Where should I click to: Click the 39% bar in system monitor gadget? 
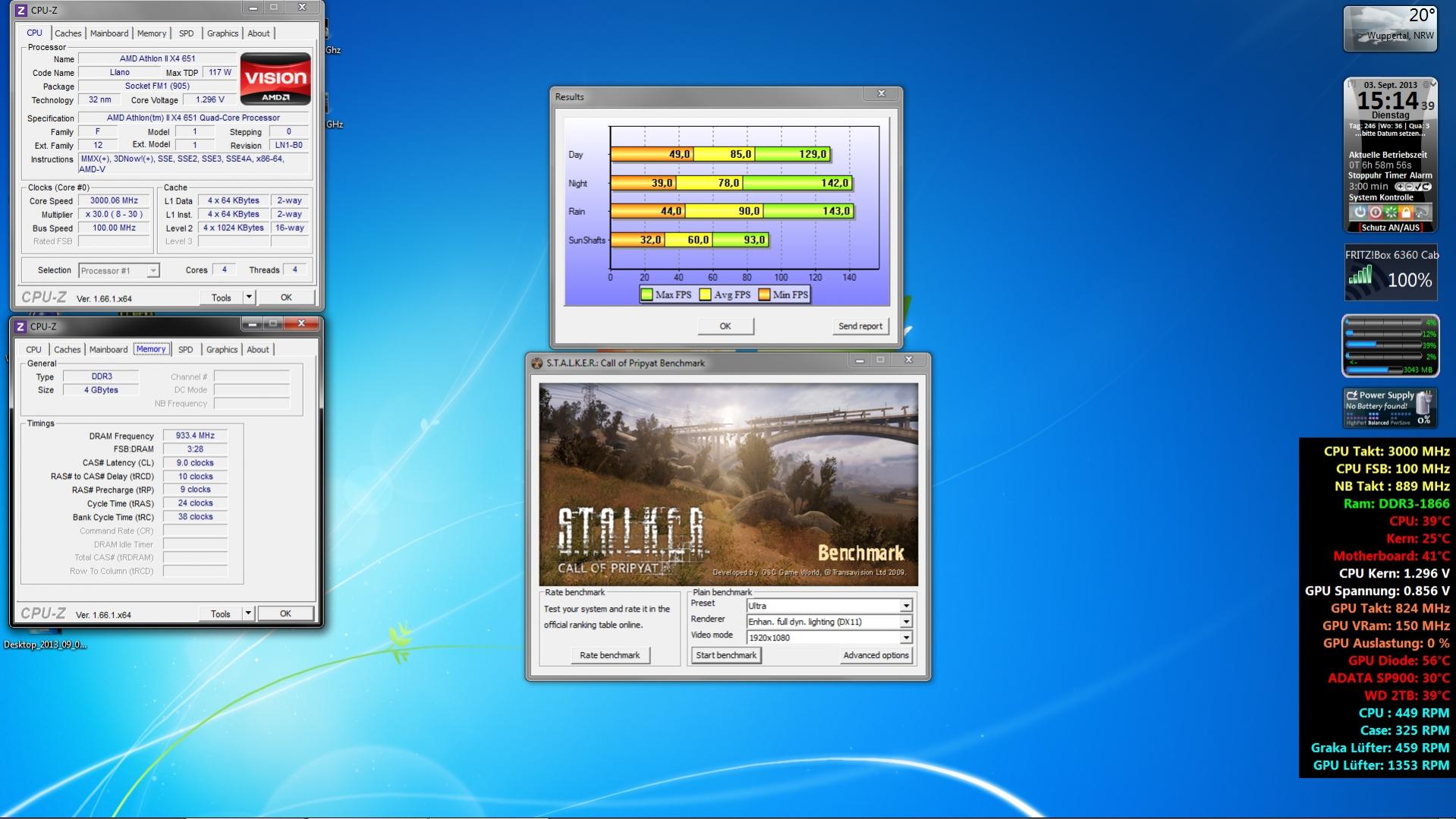(1384, 345)
